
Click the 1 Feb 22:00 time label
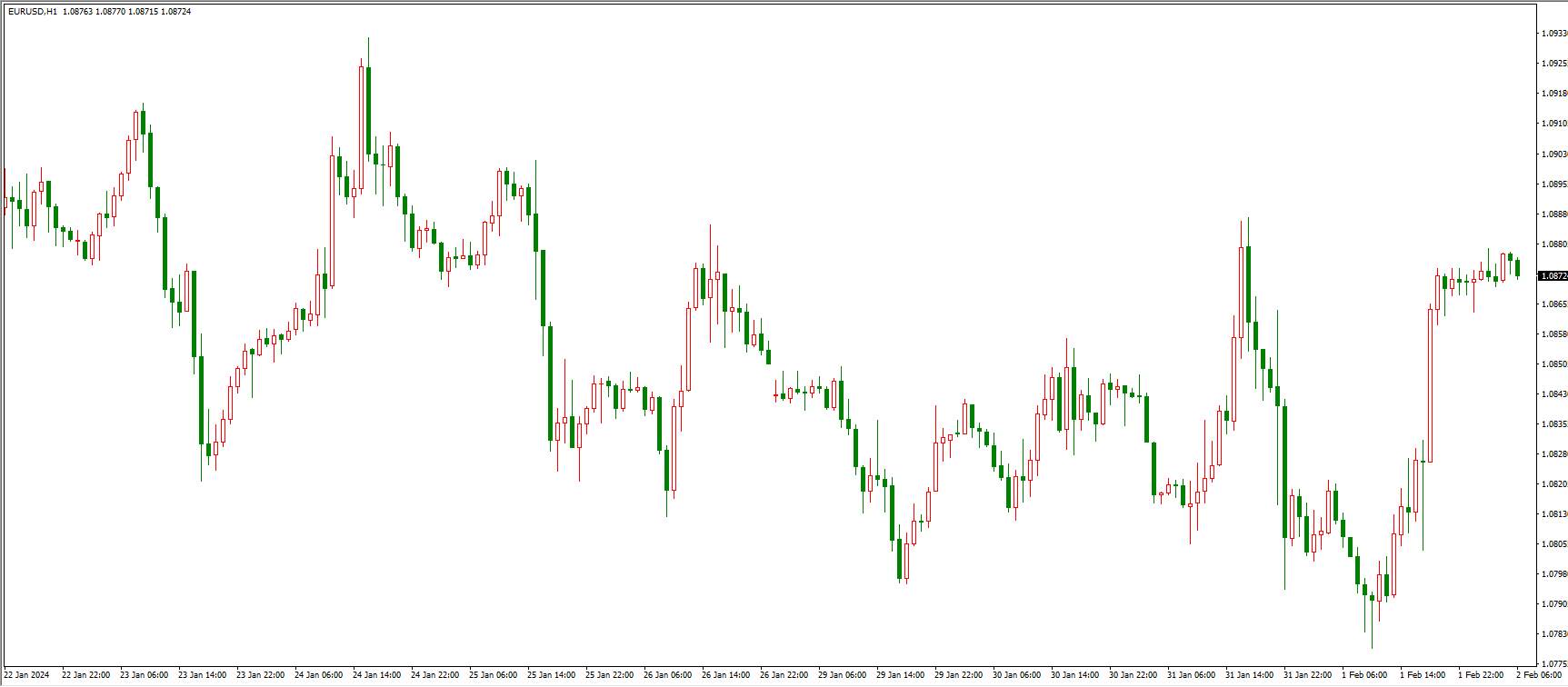tap(1481, 674)
